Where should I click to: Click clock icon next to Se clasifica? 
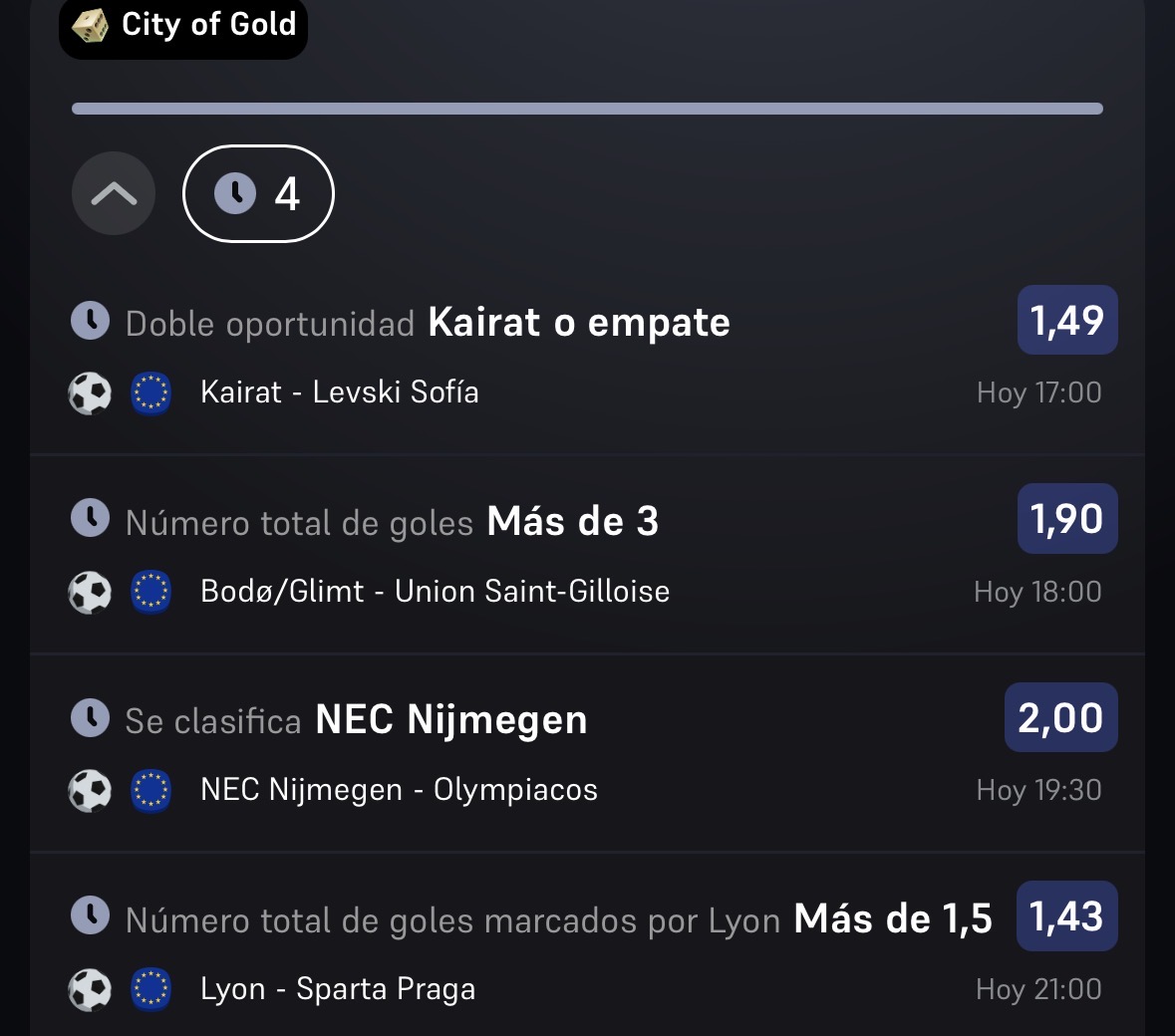(90, 717)
